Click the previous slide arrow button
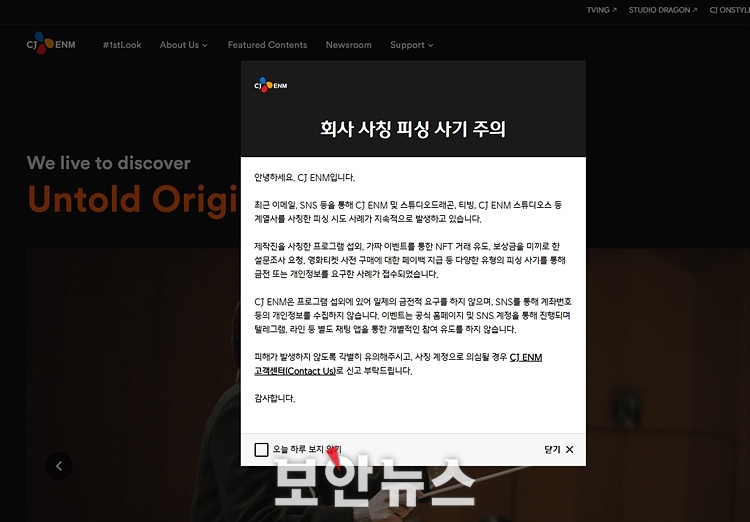Viewport: 750px width, 522px height. pyautogui.click(x=59, y=466)
